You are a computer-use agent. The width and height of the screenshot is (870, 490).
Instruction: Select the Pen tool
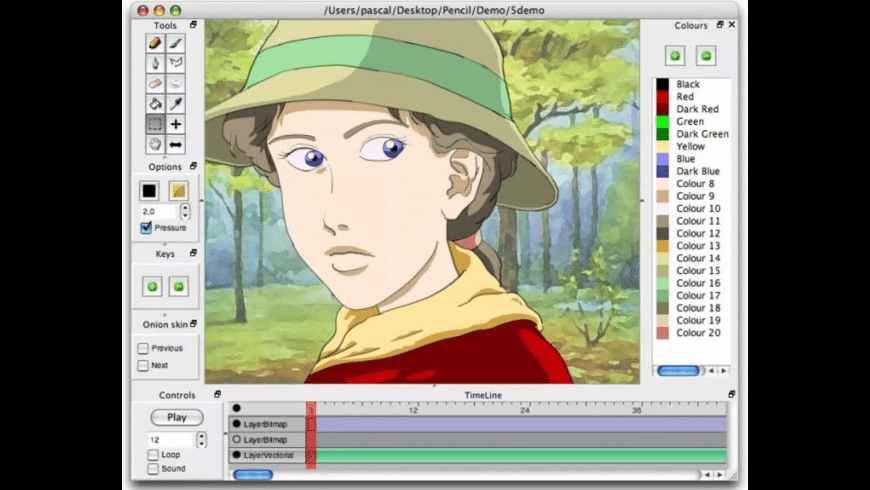tap(154, 63)
